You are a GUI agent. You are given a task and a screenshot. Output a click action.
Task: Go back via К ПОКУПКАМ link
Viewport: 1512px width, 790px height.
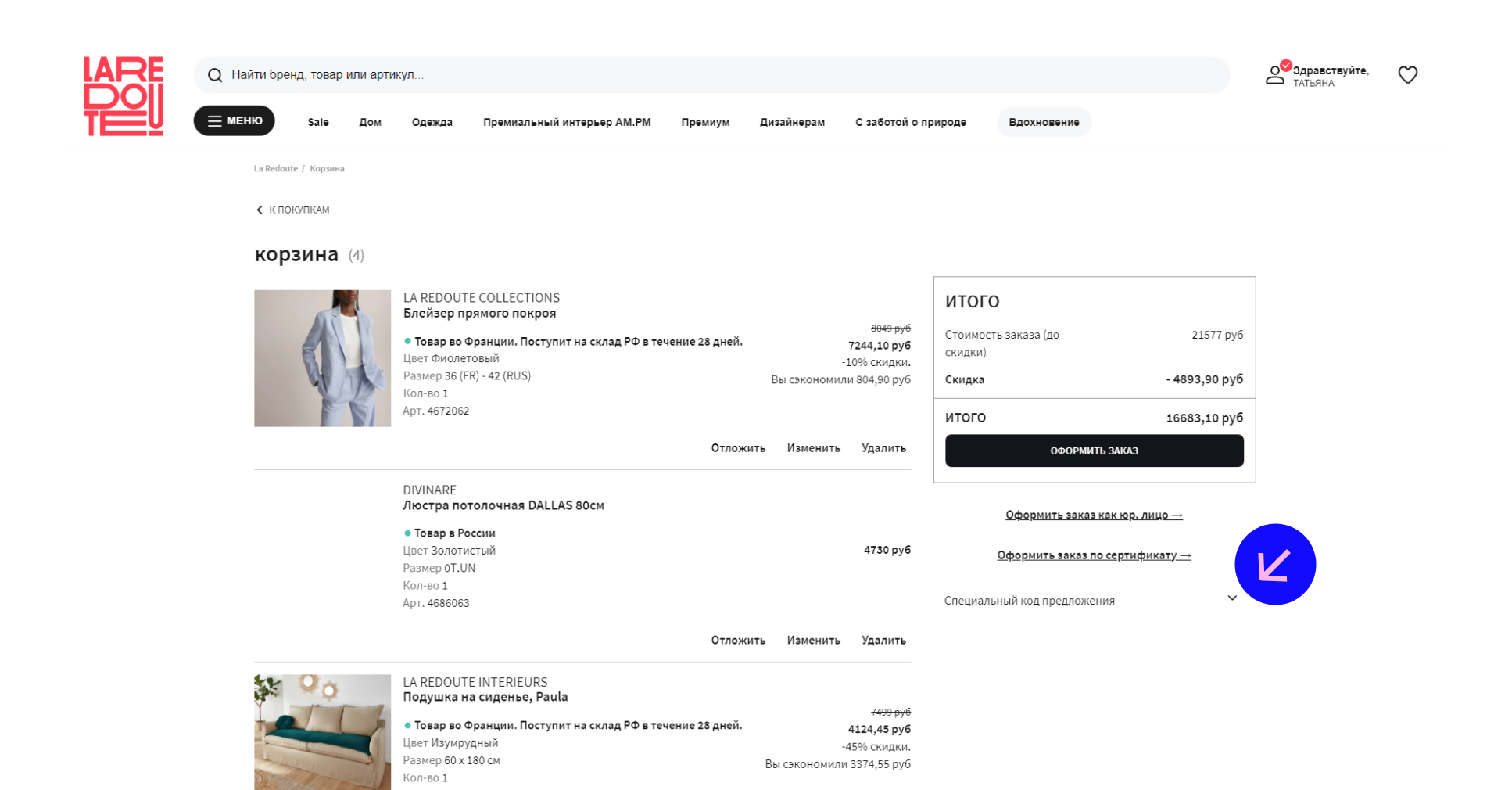299,210
